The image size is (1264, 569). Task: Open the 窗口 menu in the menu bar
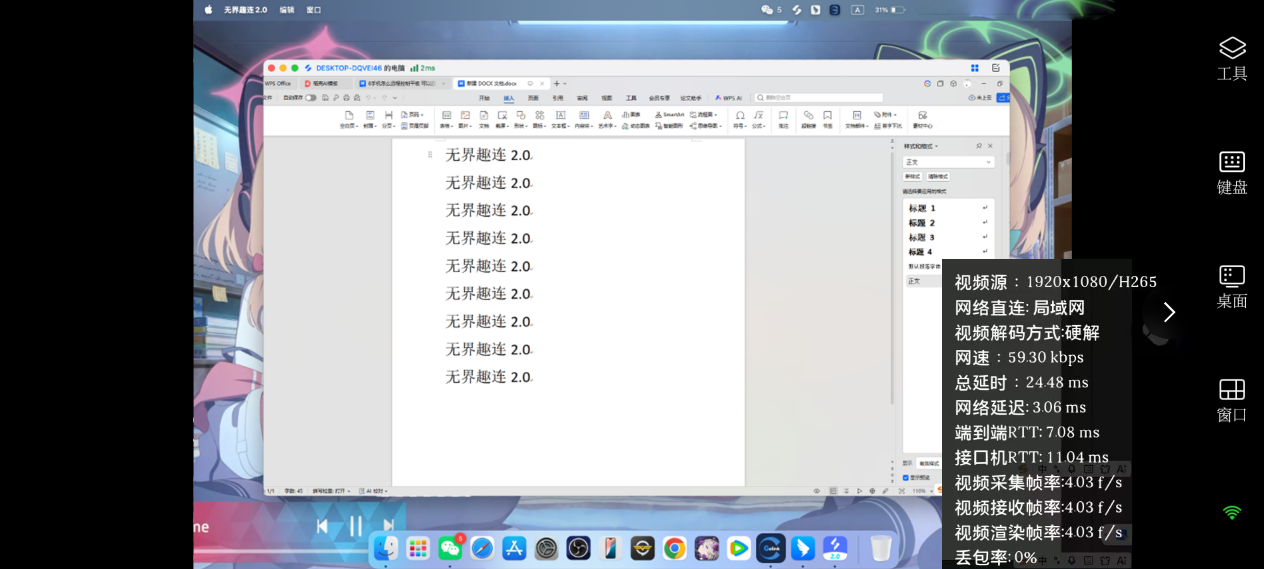pyautogui.click(x=314, y=9)
